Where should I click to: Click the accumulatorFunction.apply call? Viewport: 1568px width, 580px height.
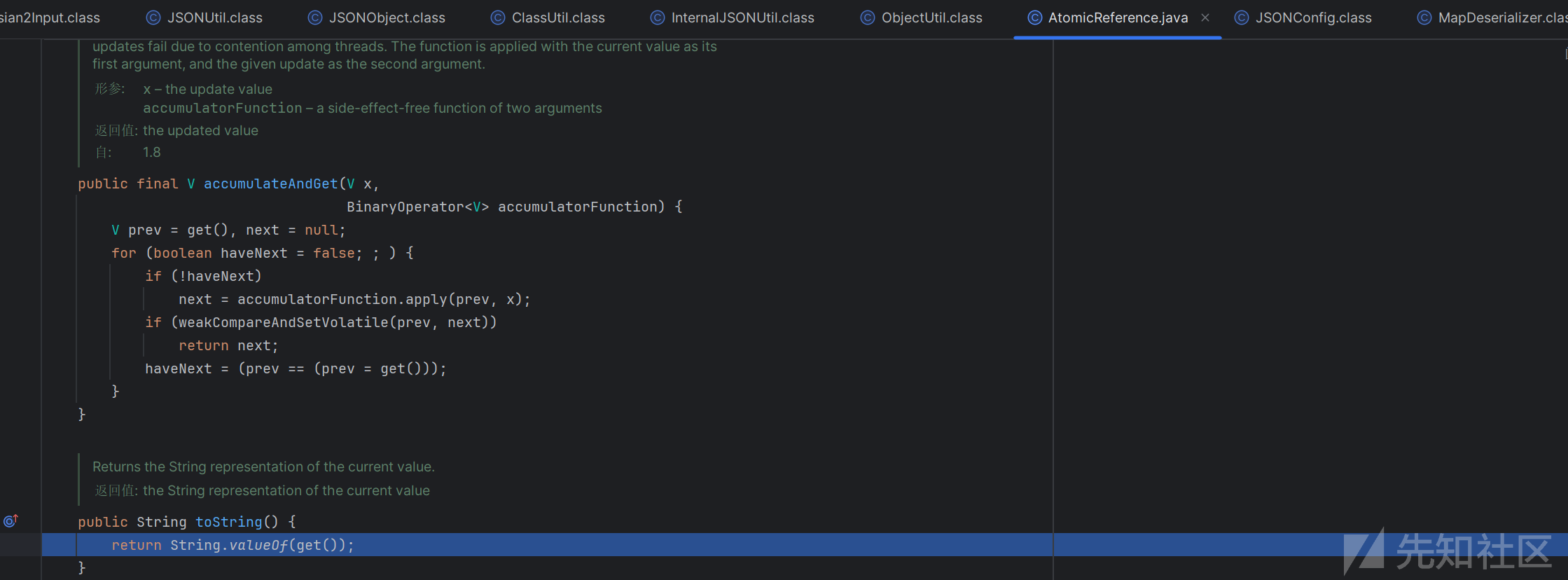coord(384,299)
